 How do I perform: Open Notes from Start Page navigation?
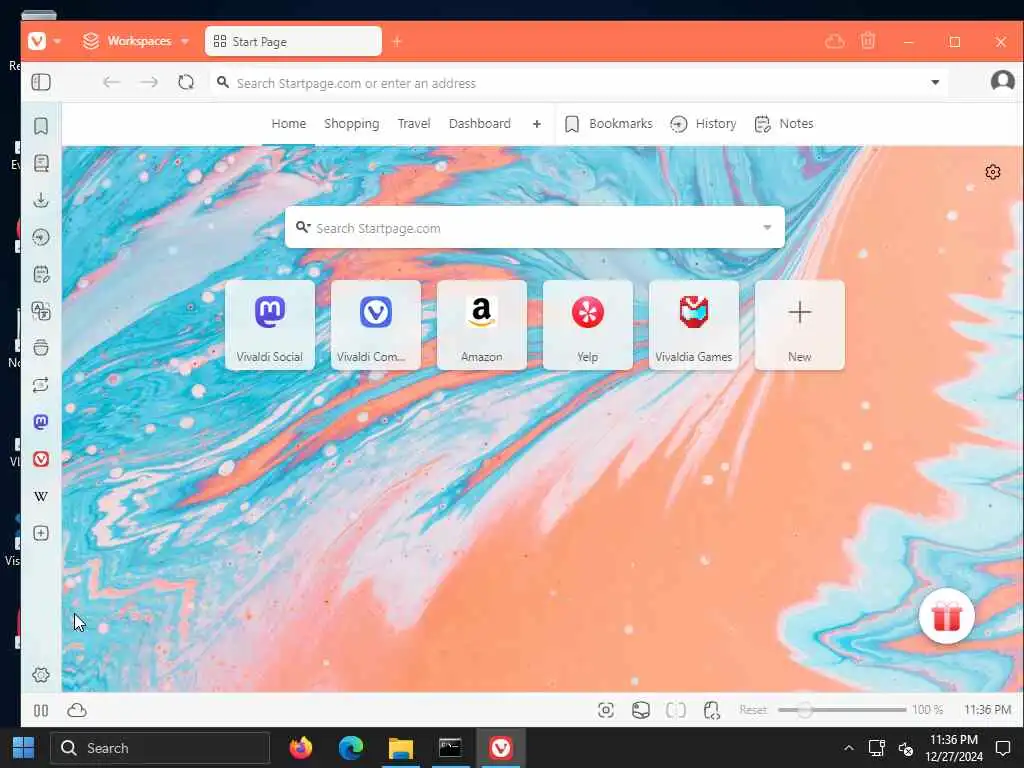784,123
